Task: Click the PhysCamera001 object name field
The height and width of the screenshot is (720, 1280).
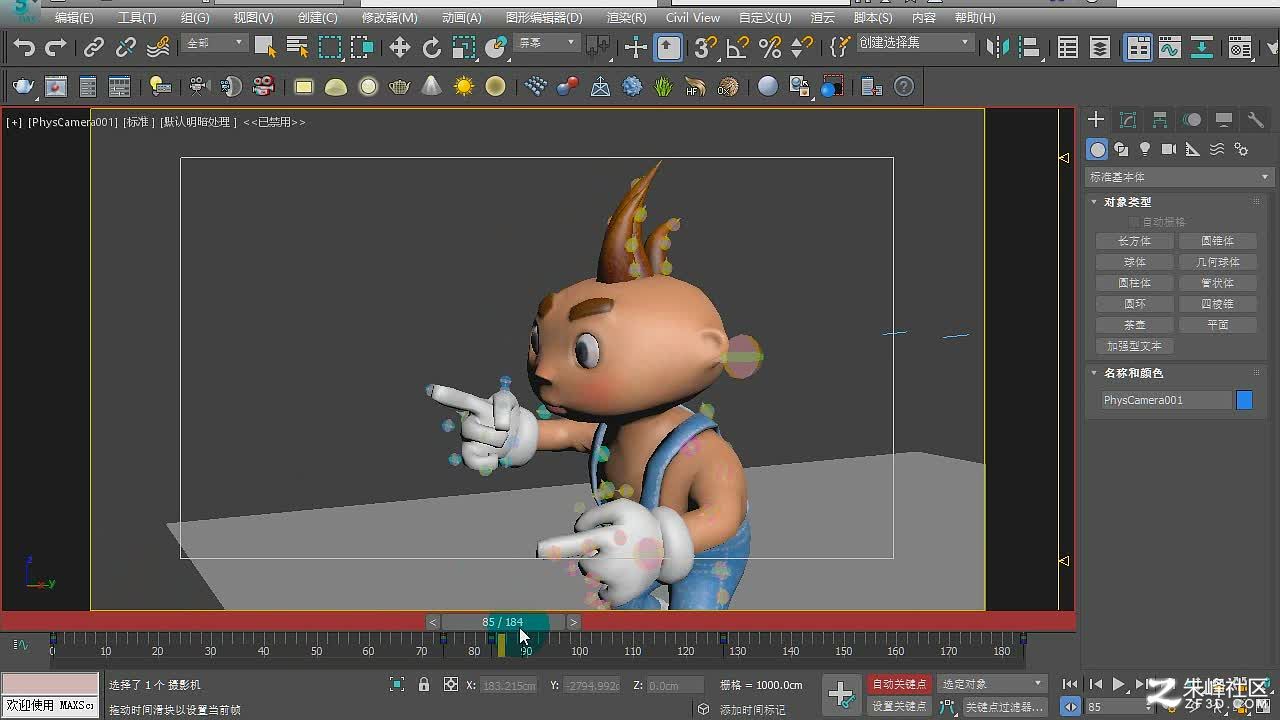Action: coord(1166,400)
